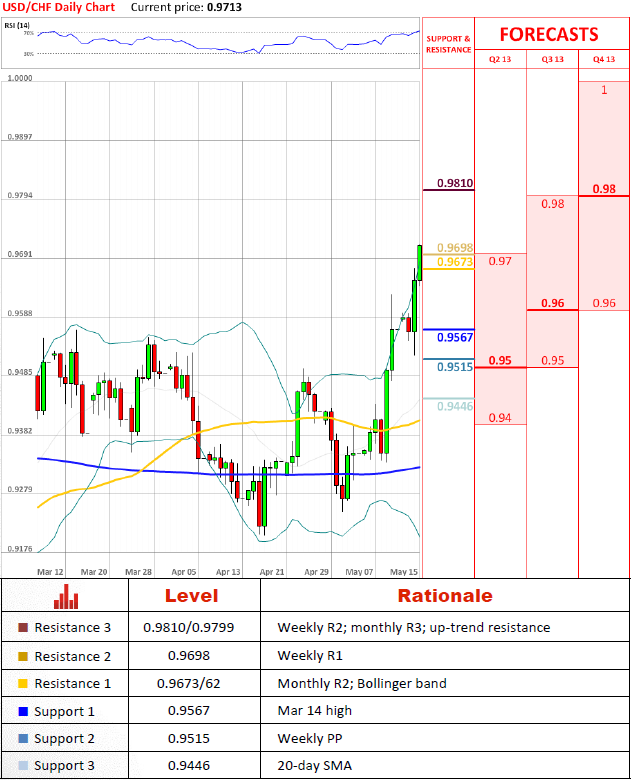The image size is (632, 780).
Task: Click the 0.9810 resistance label beside the chart
Action: point(455,183)
